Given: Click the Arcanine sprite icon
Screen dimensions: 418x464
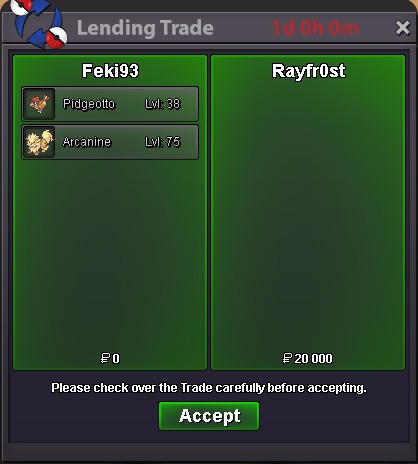Looking at the screenshot, I should click(x=39, y=142).
